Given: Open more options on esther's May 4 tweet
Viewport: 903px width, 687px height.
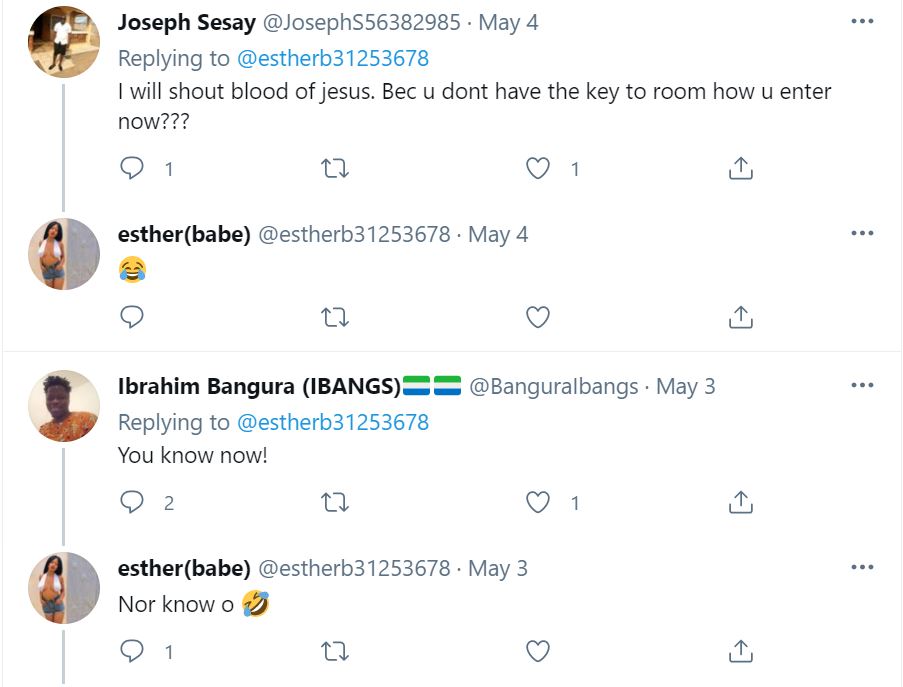Looking at the screenshot, I should click(x=862, y=234).
